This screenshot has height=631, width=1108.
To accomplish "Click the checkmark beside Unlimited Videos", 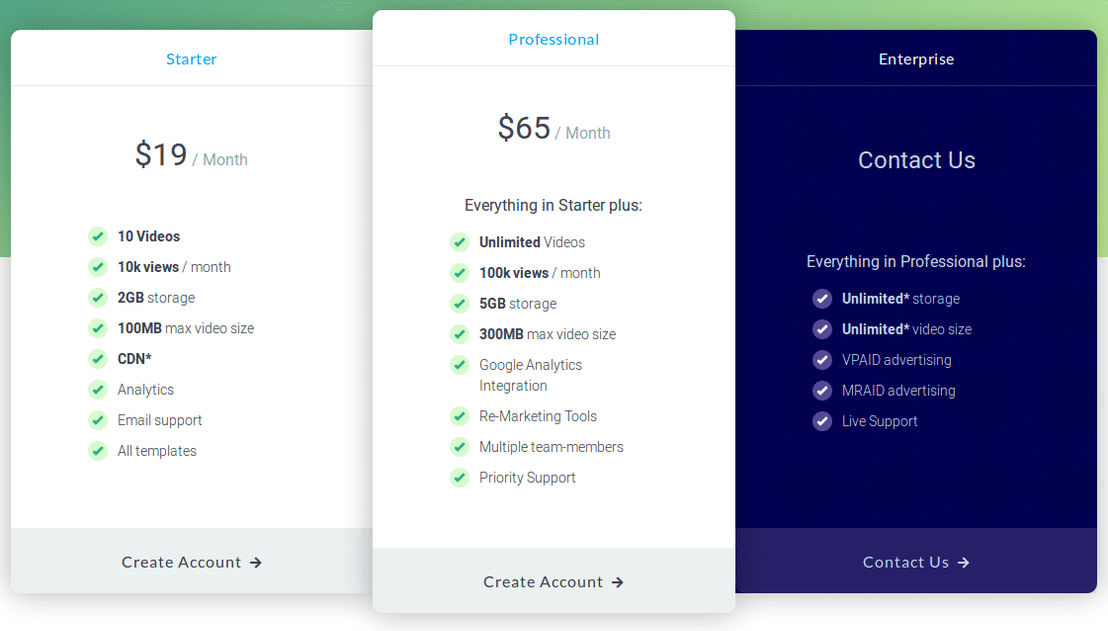I will [x=459, y=242].
